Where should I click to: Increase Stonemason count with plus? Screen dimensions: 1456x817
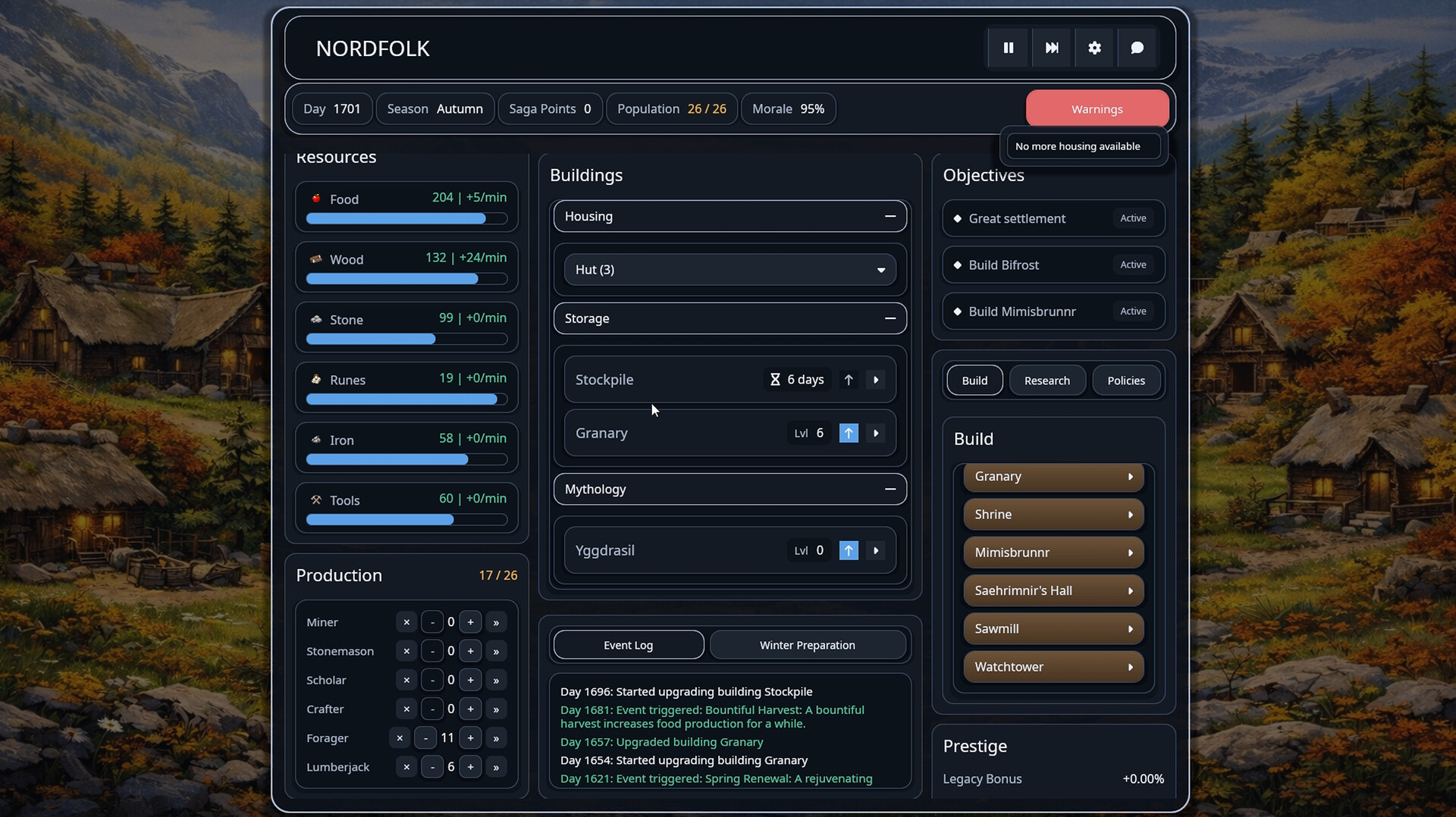(470, 651)
